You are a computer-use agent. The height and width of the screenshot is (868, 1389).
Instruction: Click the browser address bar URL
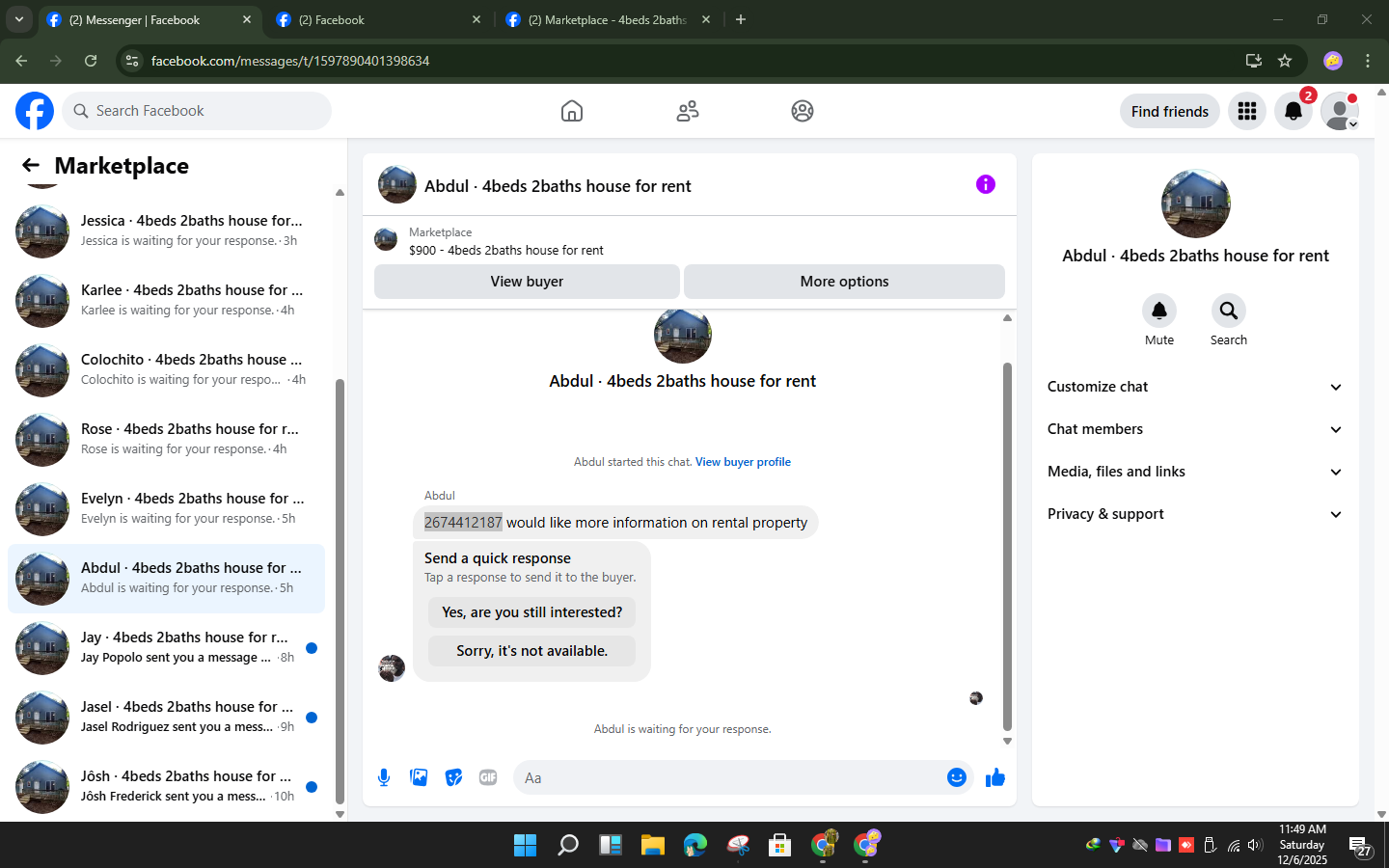pyautogui.click(x=290, y=61)
